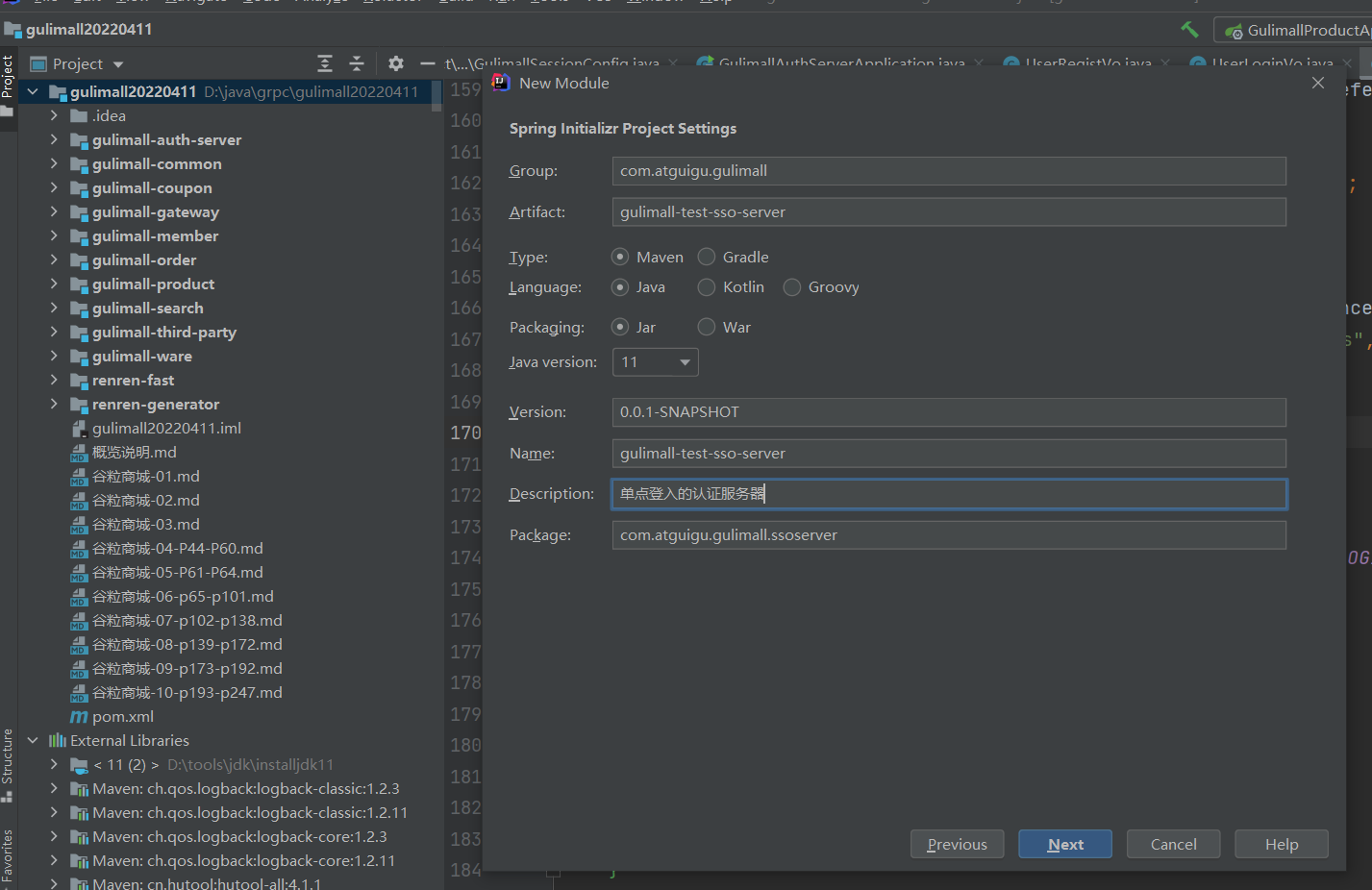Select Jar packaging
Screen dimensions: 1372x890
pos(620,327)
